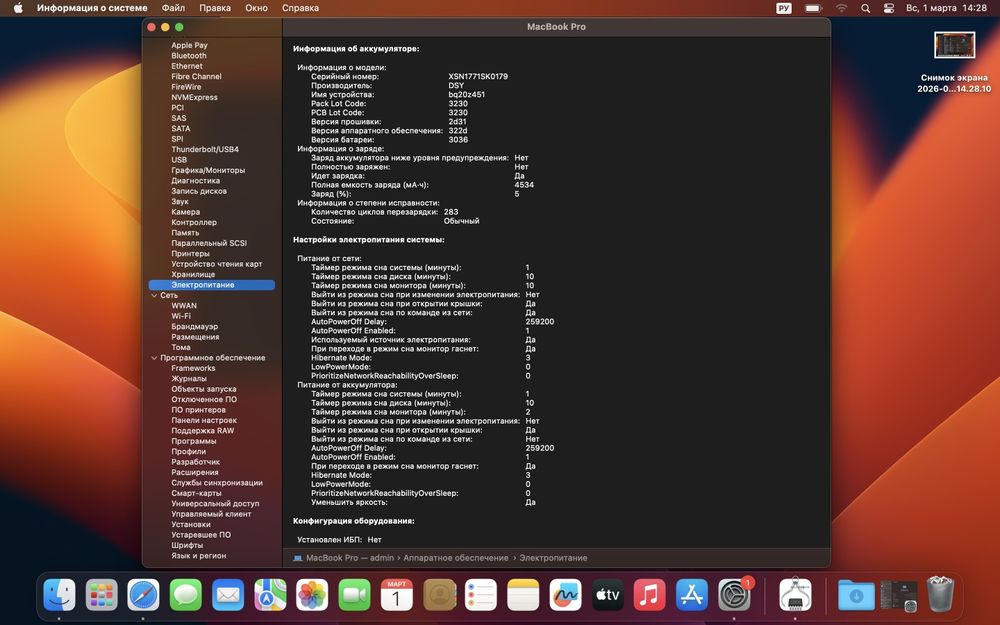Select Thunderbolt/USB4 in the sidebar
The height and width of the screenshot is (625, 1000).
205,149
